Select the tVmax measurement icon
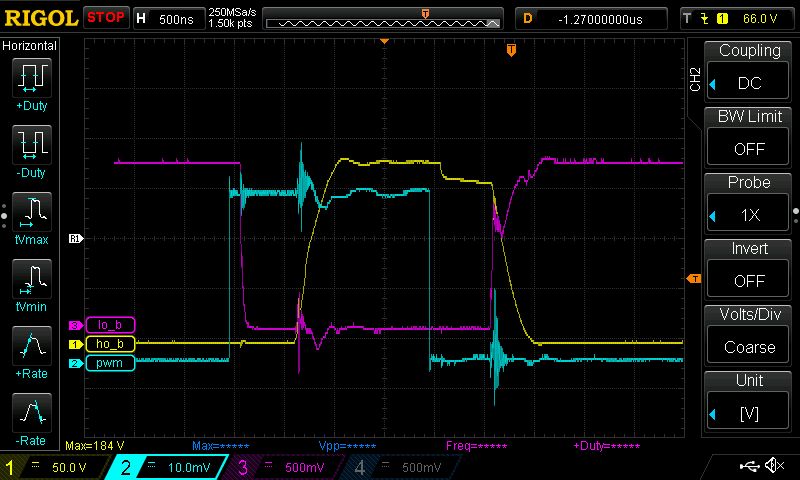800x480 pixels. pyautogui.click(x=32, y=212)
